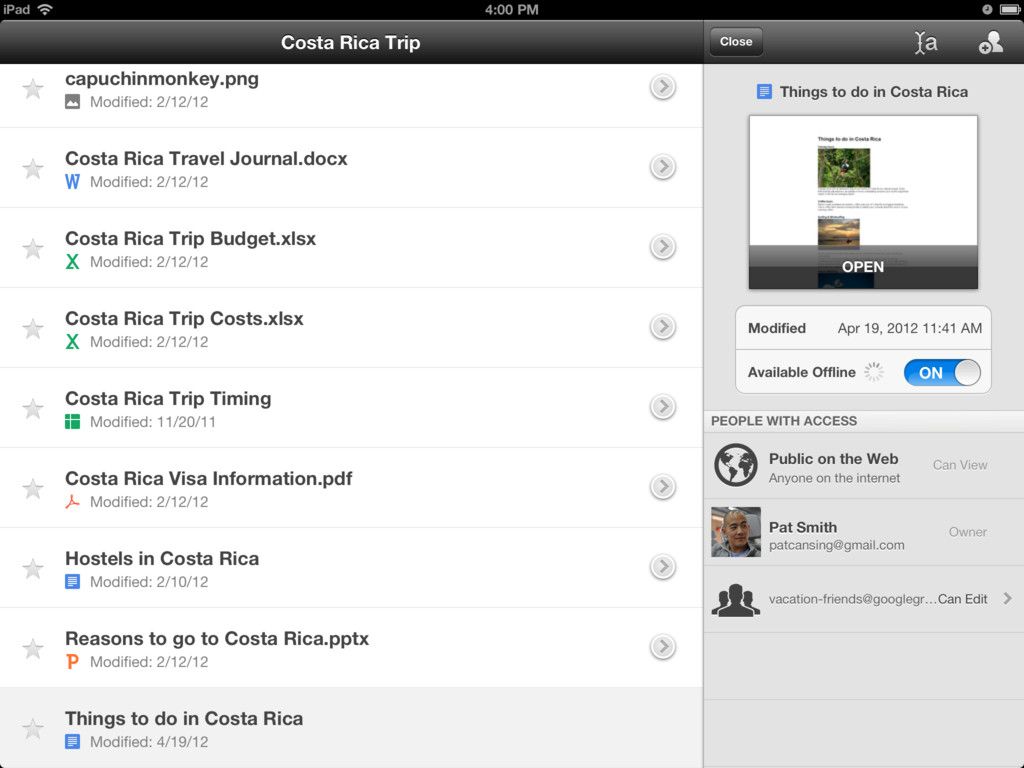Star Reasons to go to Costa Rica.pptx
Image resolution: width=1024 pixels, height=768 pixels.
tap(33, 648)
